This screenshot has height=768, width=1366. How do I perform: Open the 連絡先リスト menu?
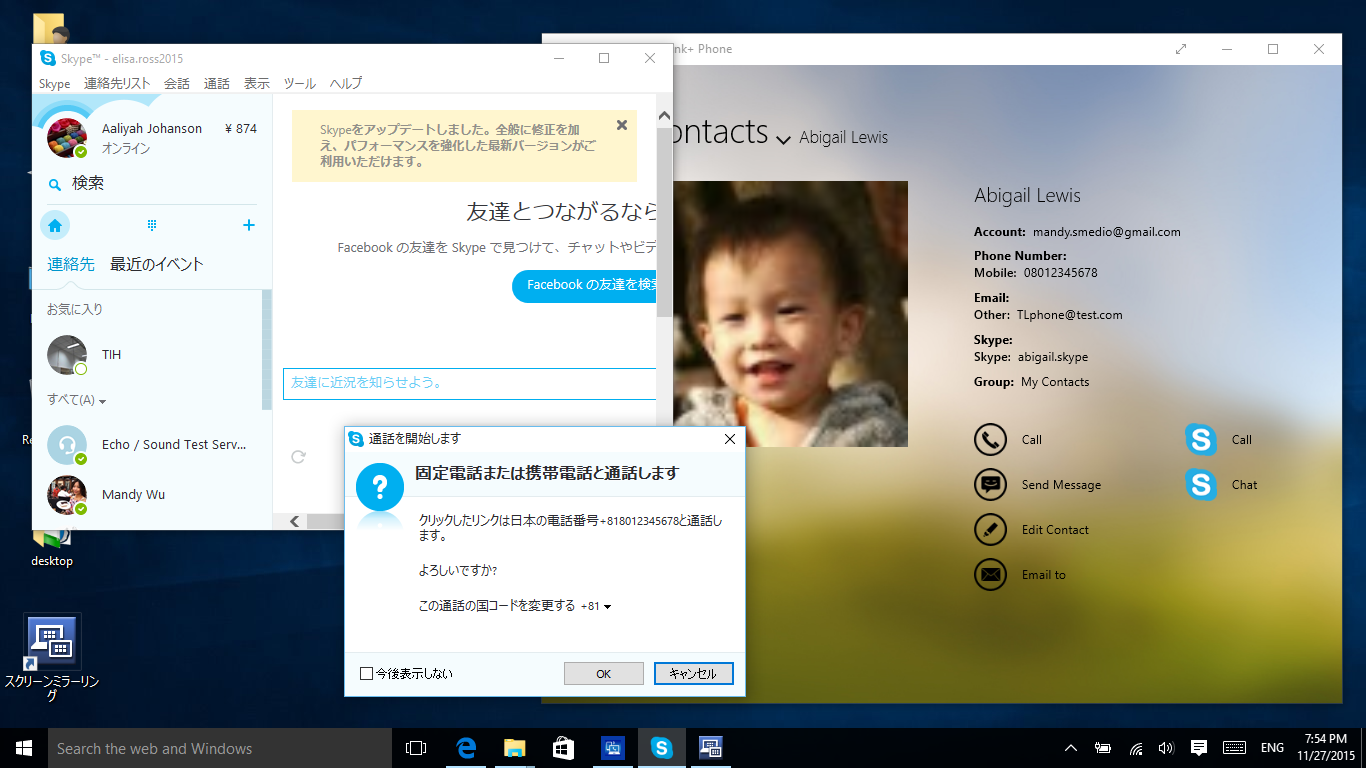117,84
